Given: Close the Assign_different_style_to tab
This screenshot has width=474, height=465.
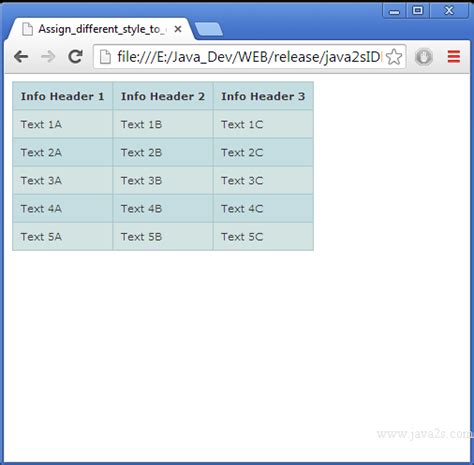Looking at the screenshot, I should tap(178, 29).
